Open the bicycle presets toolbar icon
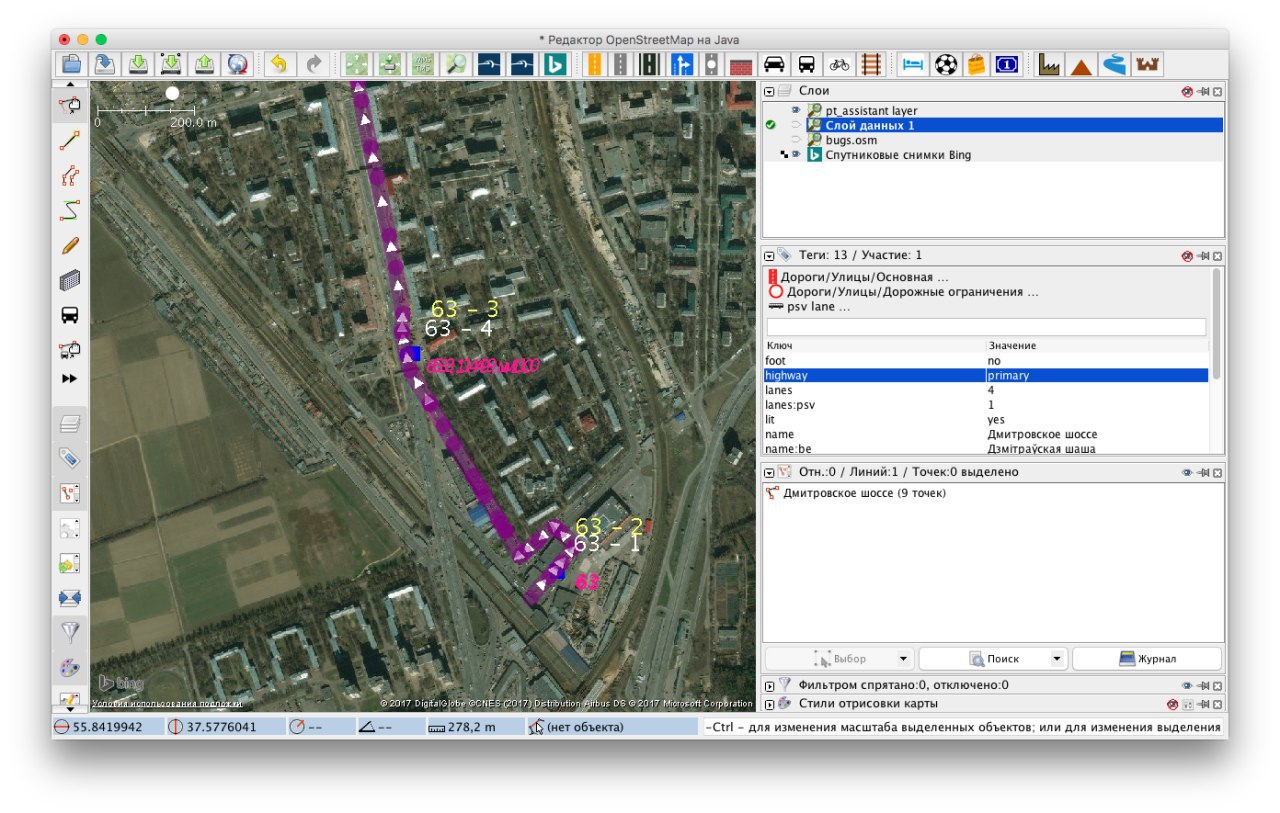Screen dimensions: 1280x813 [839, 65]
